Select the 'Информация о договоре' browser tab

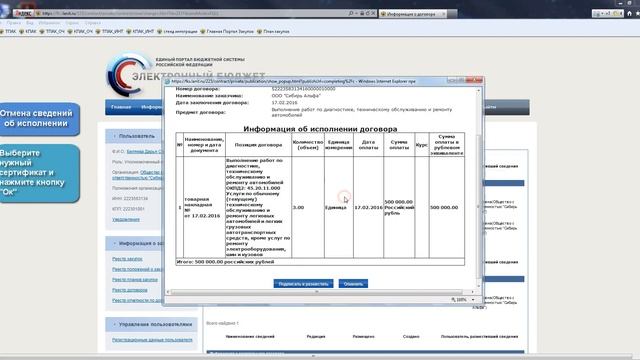coord(412,14)
